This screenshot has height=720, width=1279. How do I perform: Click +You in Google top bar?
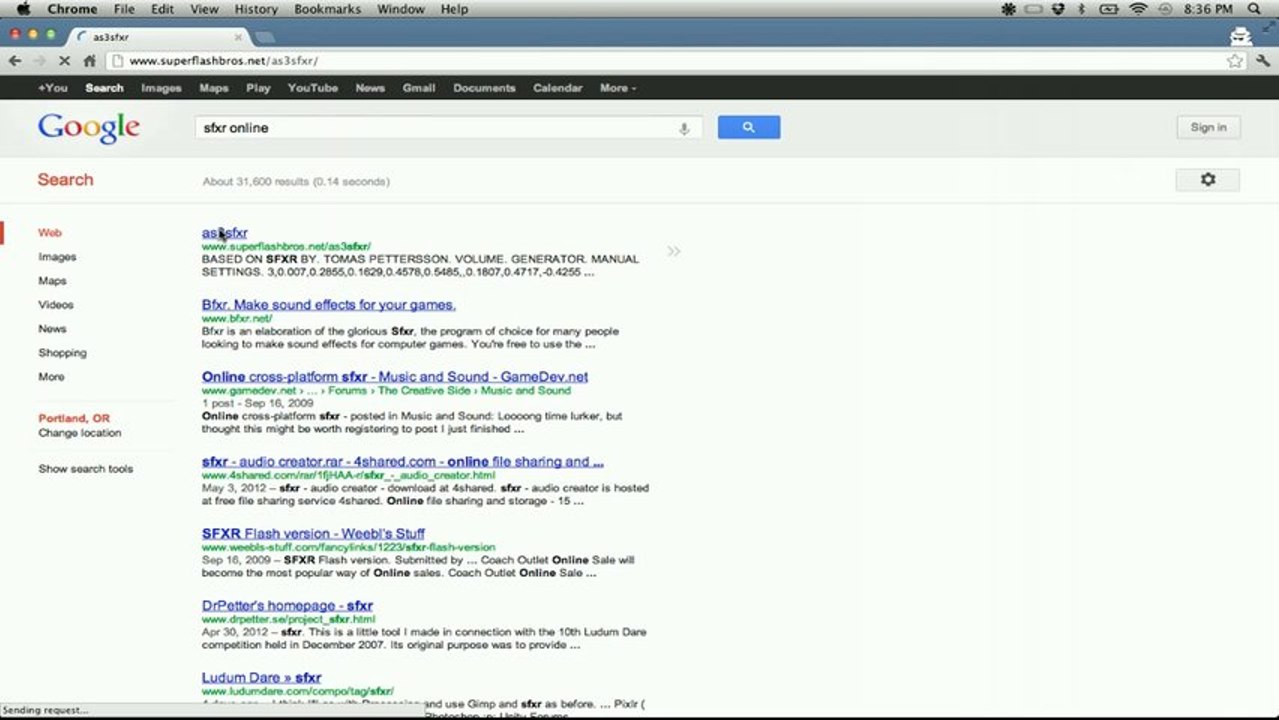click(x=53, y=88)
